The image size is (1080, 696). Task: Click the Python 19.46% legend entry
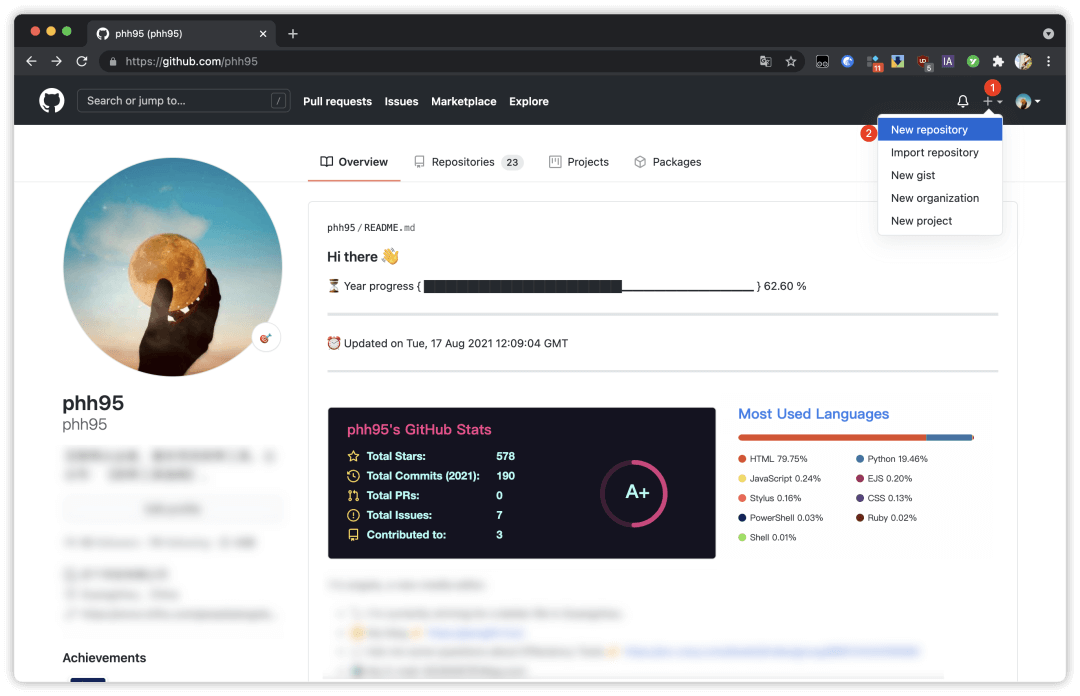click(892, 459)
